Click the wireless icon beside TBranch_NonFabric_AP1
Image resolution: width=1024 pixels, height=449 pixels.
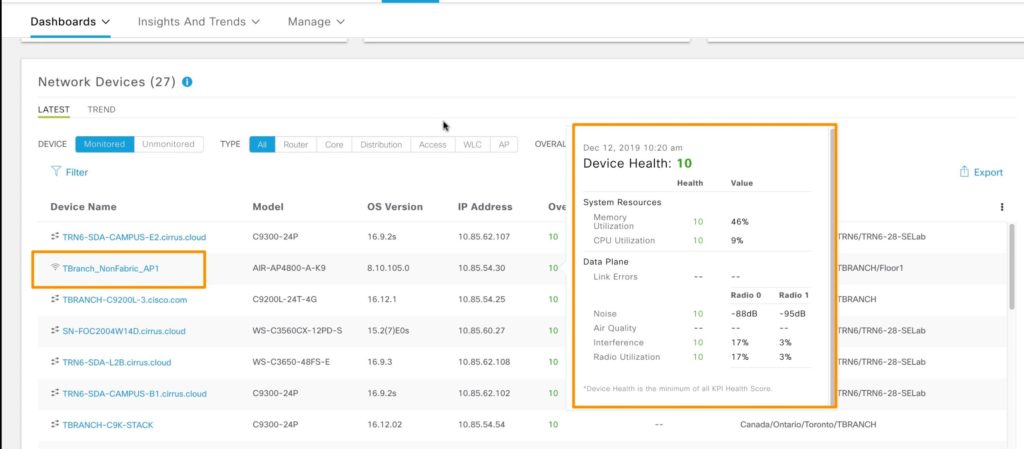pos(55,268)
